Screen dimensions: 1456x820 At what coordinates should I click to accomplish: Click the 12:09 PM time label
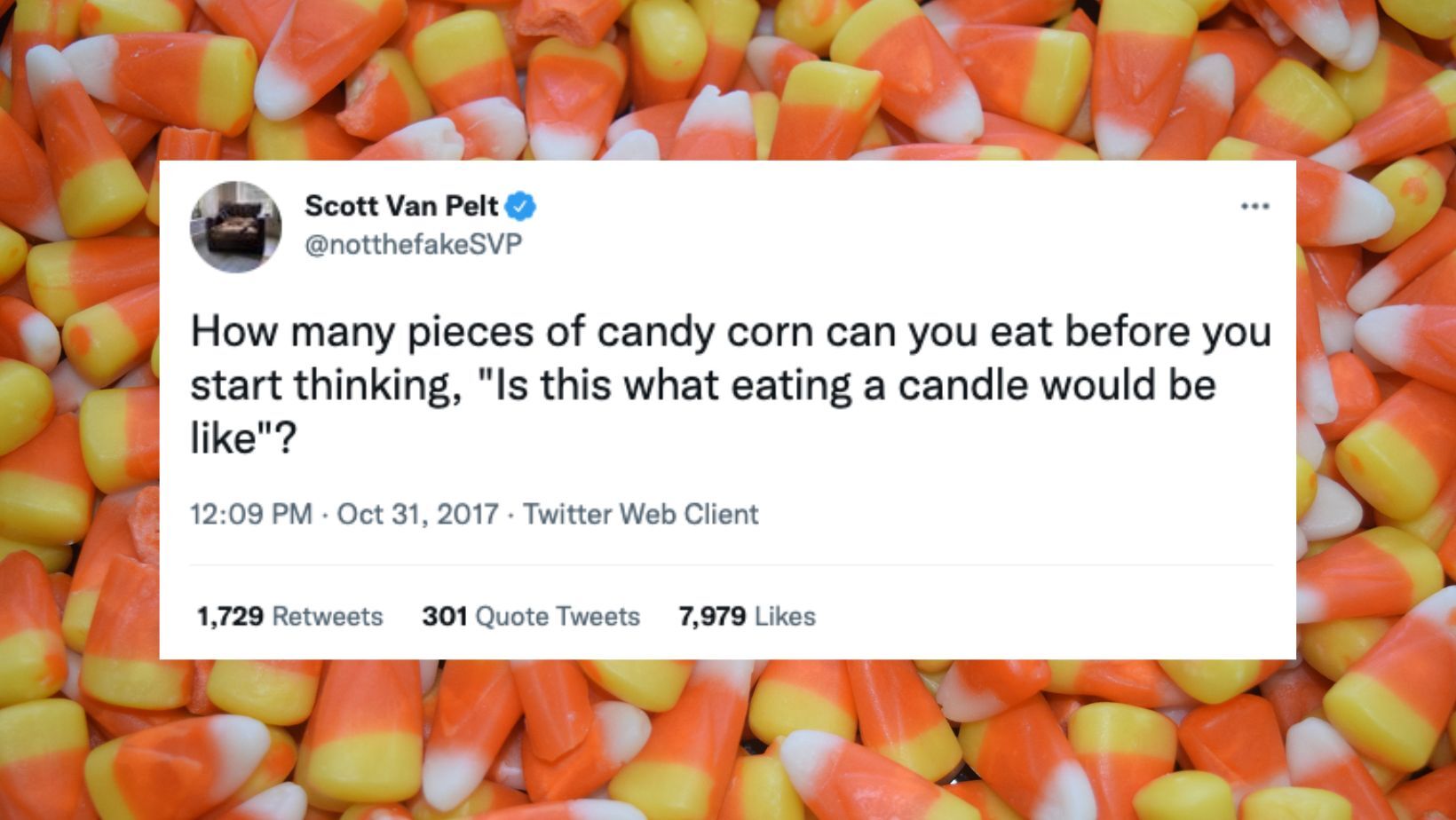[250, 512]
